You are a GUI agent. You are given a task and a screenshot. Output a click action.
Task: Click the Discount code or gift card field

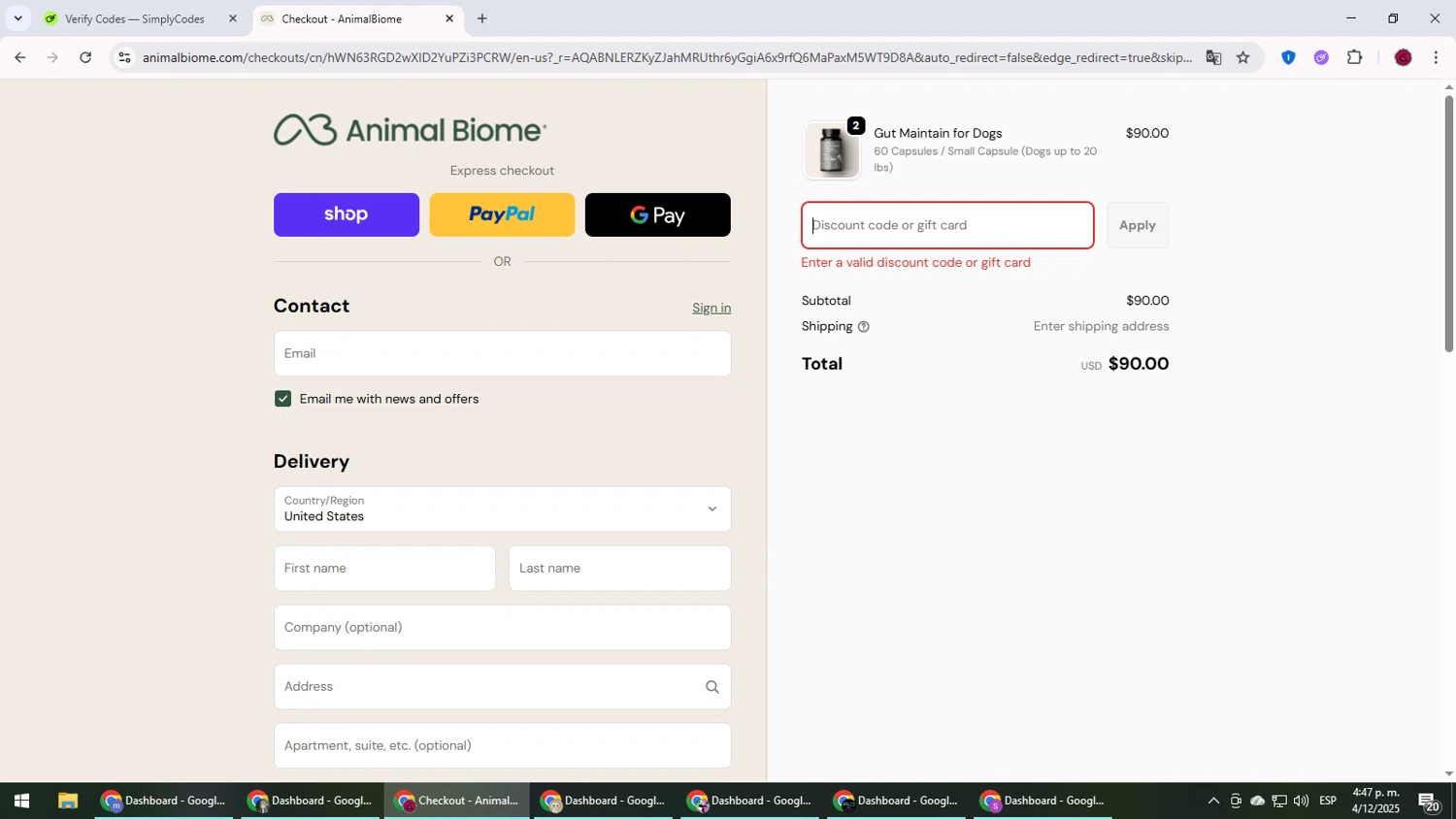pos(947,225)
